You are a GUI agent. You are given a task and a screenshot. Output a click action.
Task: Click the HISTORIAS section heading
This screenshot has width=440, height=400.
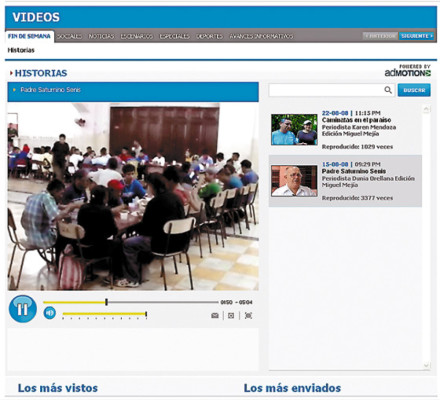point(41,73)
